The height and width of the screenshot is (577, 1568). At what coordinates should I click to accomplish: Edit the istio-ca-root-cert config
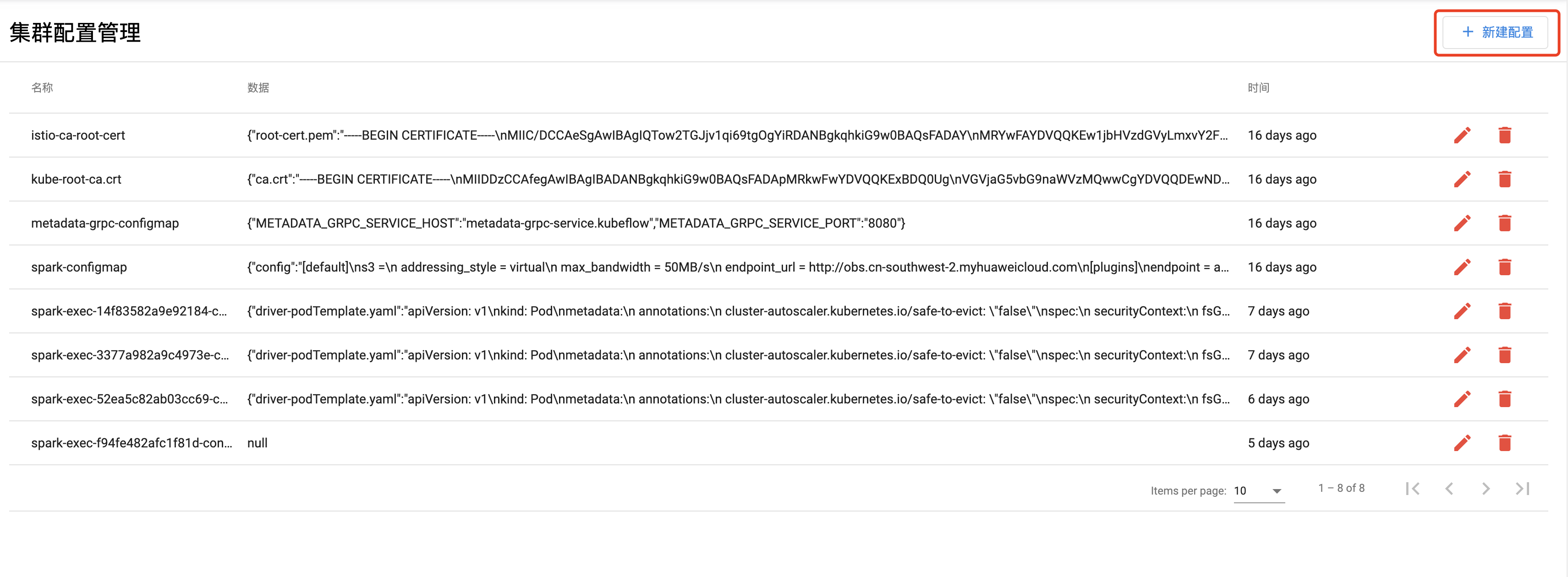1462,135
